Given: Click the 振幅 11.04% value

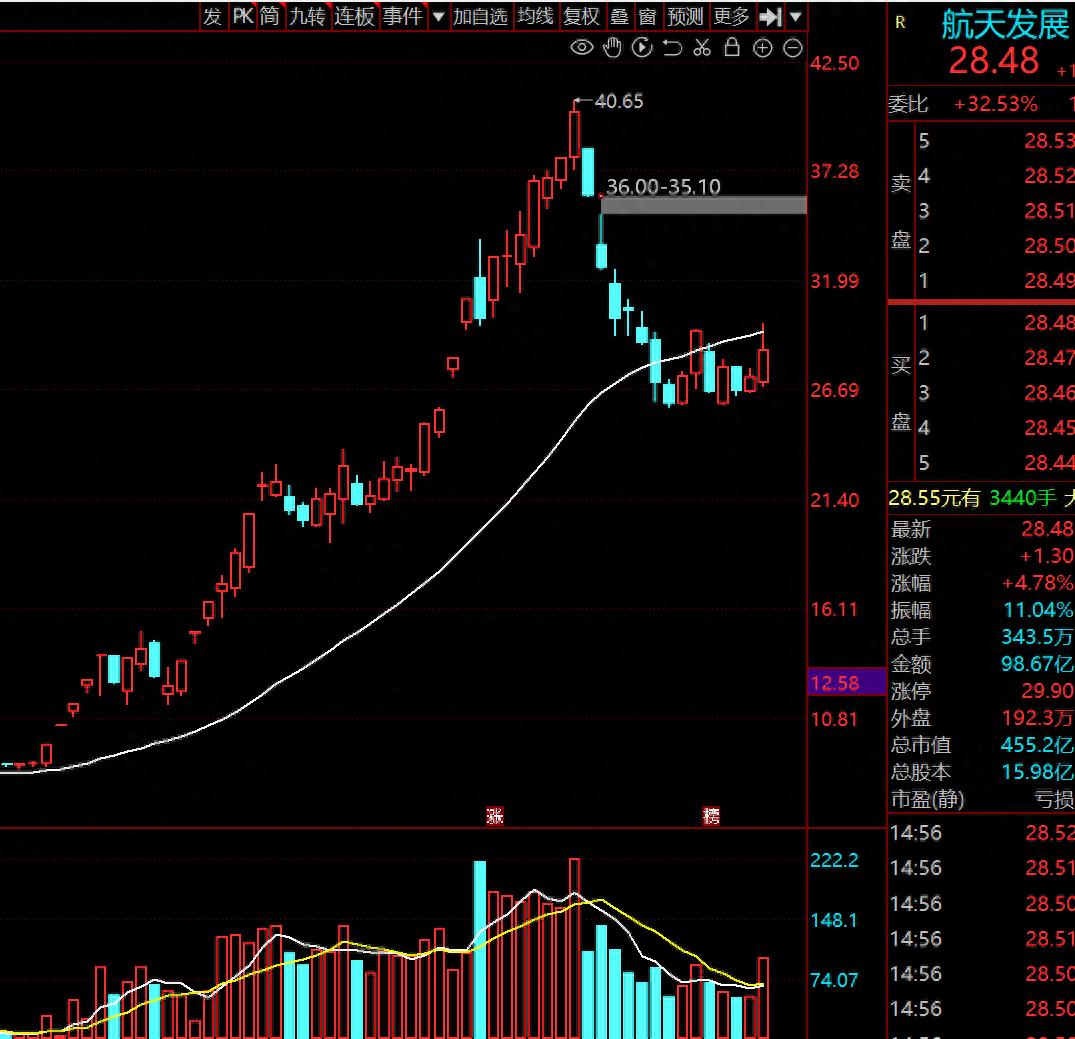Looking at the screenshot, I should tap(1038, 610).
